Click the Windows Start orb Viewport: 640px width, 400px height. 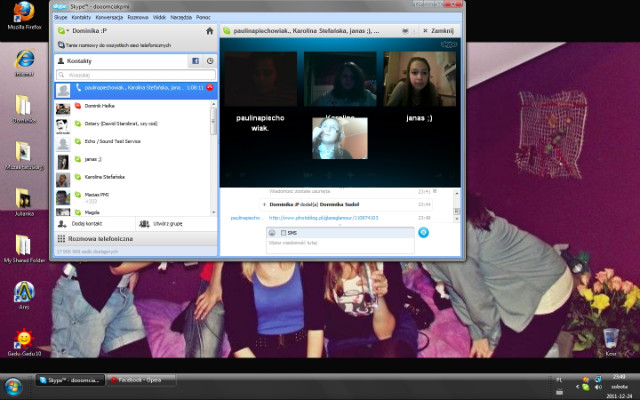coord(13,387)
